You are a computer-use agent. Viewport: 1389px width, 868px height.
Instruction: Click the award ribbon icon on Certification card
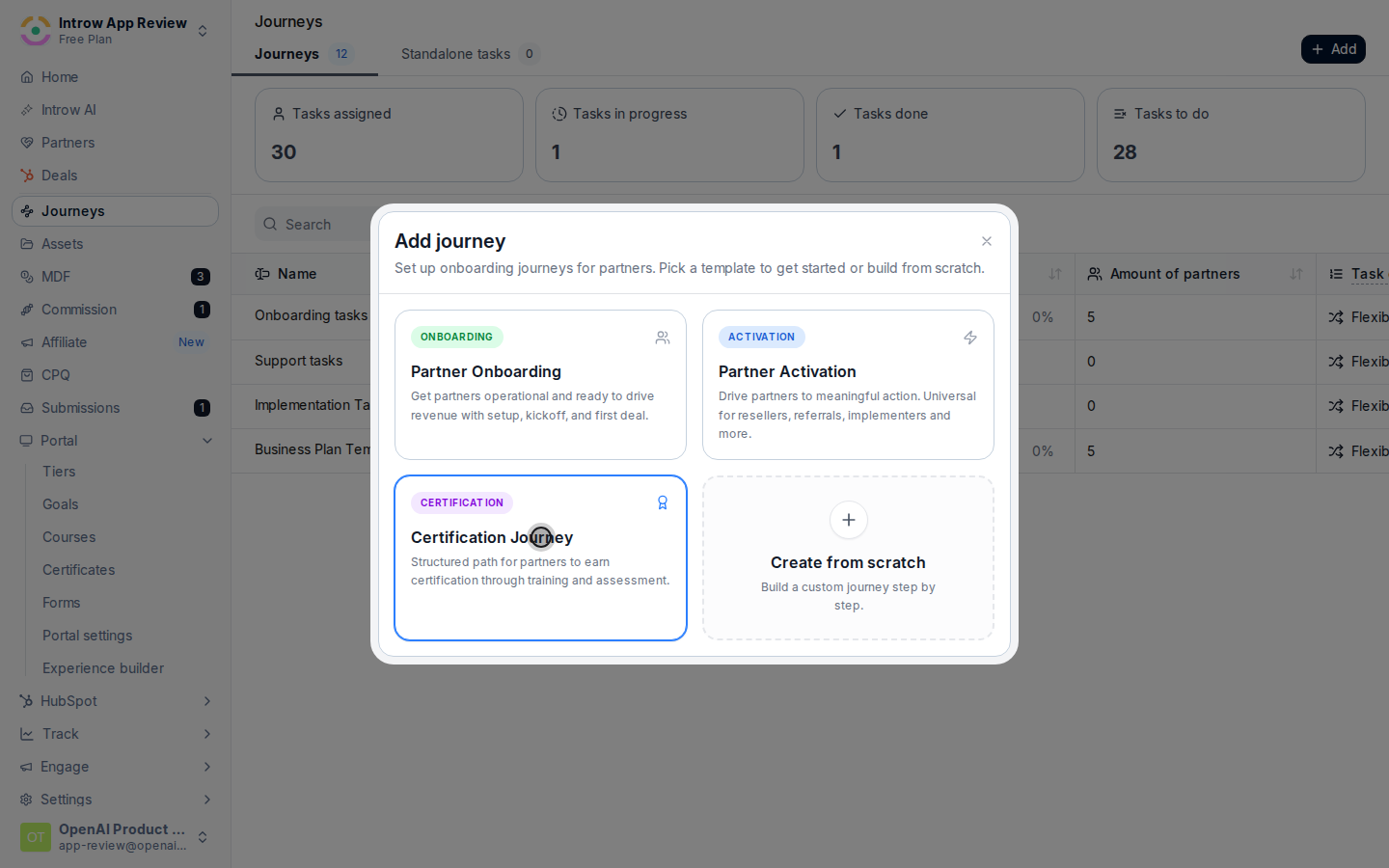pyautogui.click(x=663, y=502)
